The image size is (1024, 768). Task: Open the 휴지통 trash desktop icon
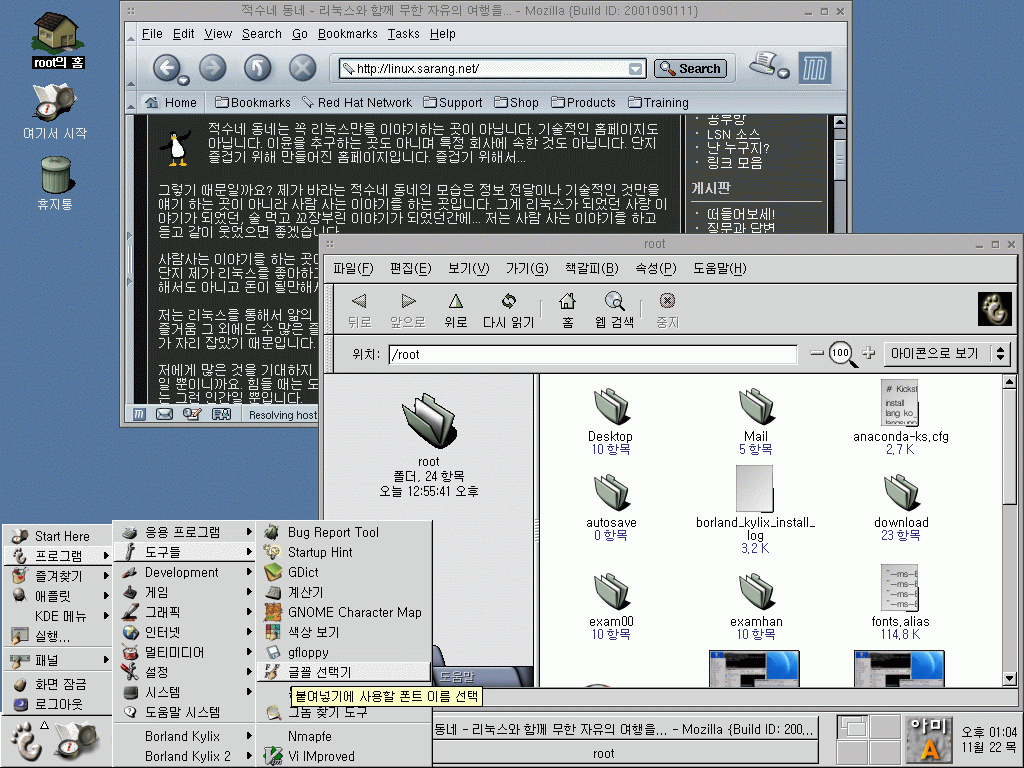point(56,183)
